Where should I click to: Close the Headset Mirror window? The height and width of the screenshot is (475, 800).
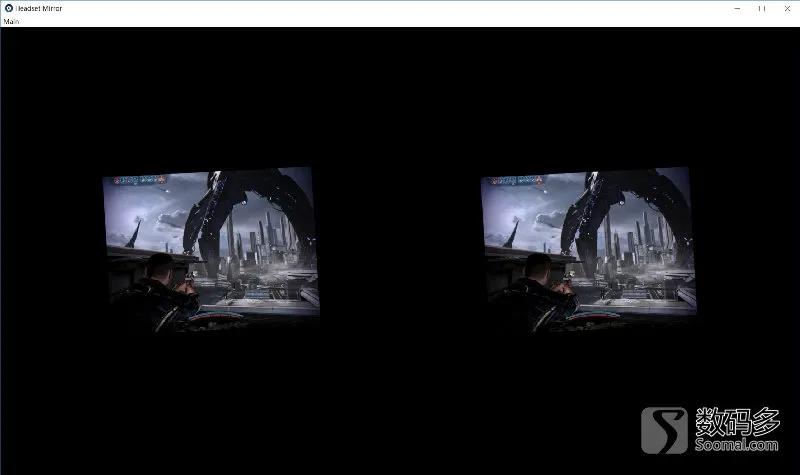(787, 8)
